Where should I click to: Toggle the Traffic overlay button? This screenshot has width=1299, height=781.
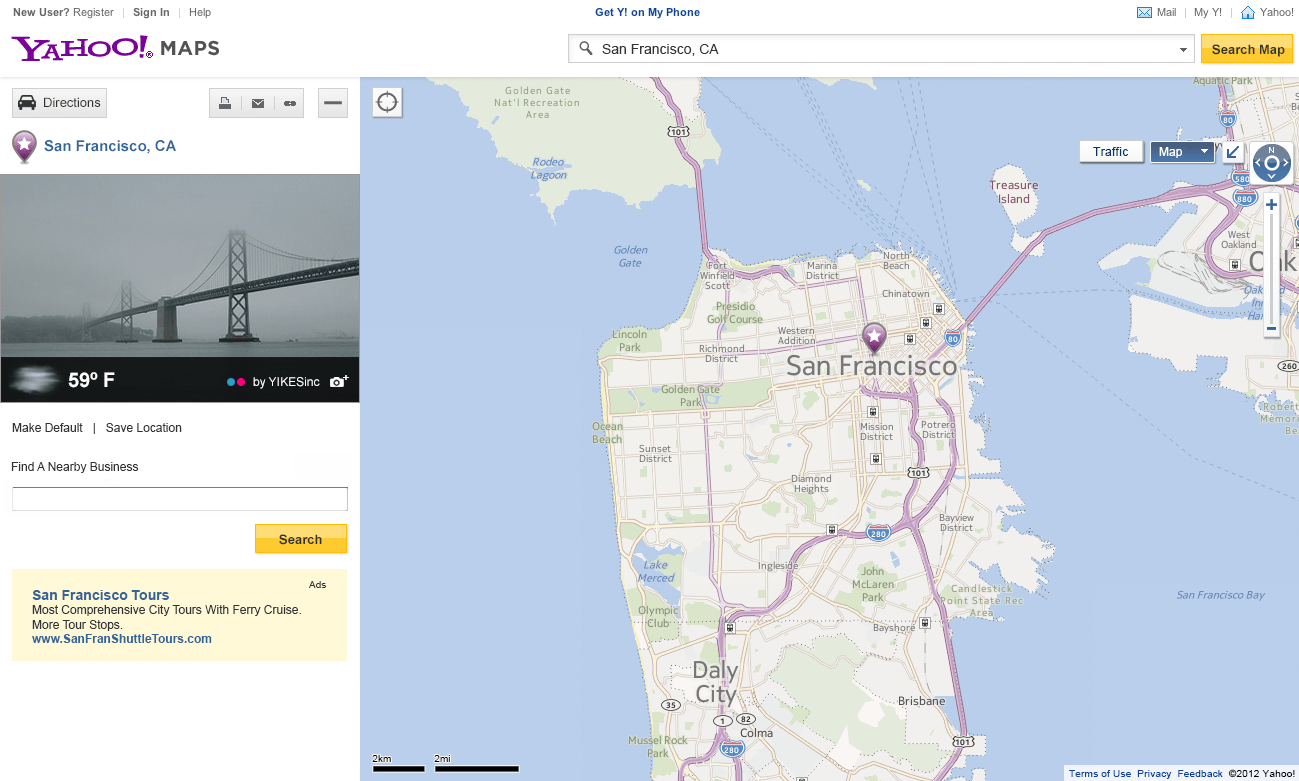[x=1110, y=152]
